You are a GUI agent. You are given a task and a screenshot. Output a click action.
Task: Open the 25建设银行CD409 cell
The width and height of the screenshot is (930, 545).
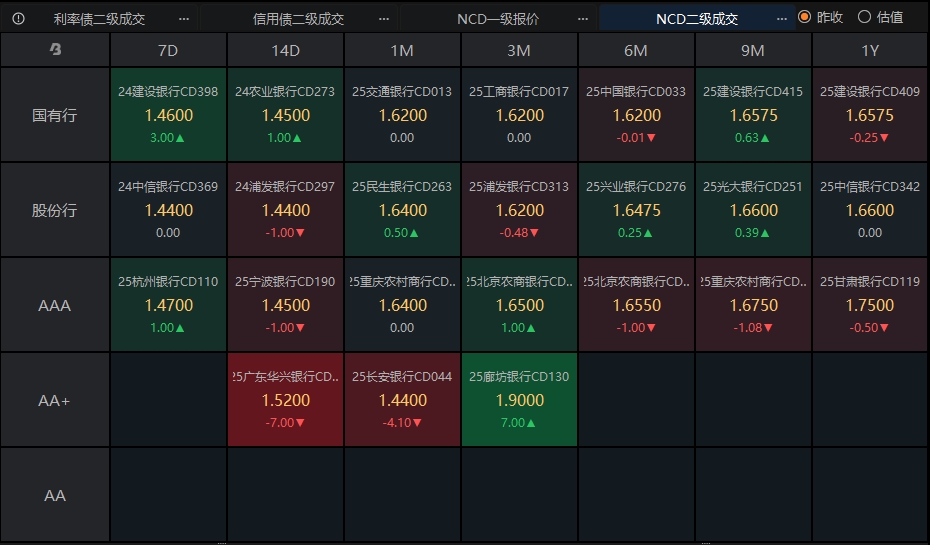pyautogui.click(x=870, y=114)
